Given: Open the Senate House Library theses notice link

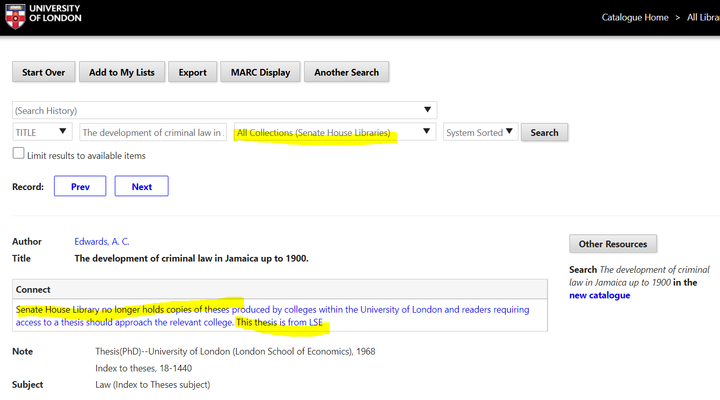Looking at the screenshot, I should point(272,316).
